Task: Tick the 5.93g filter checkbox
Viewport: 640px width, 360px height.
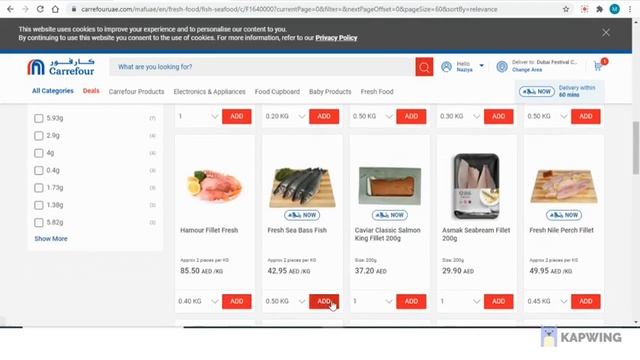Action: coord(39,118)
